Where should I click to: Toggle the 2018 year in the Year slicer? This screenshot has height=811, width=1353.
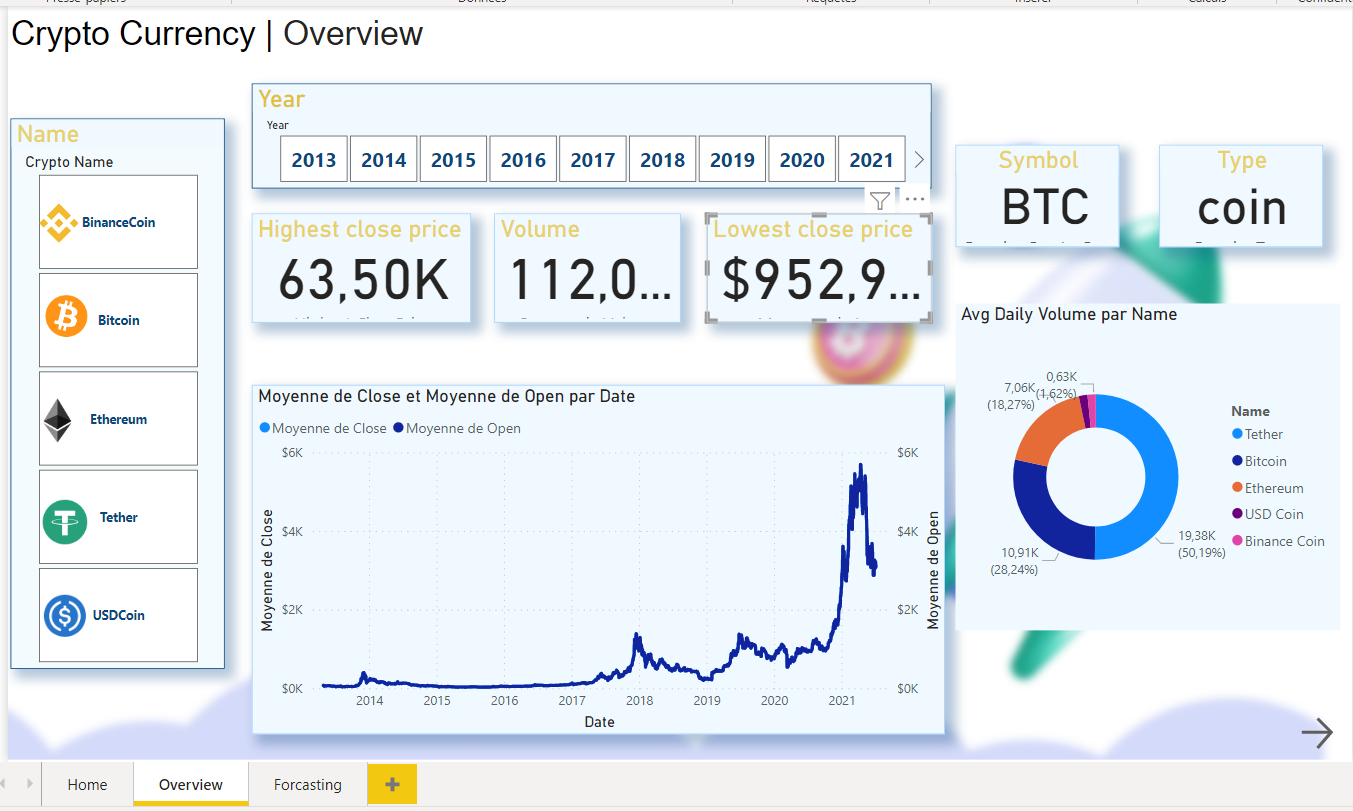662,158
